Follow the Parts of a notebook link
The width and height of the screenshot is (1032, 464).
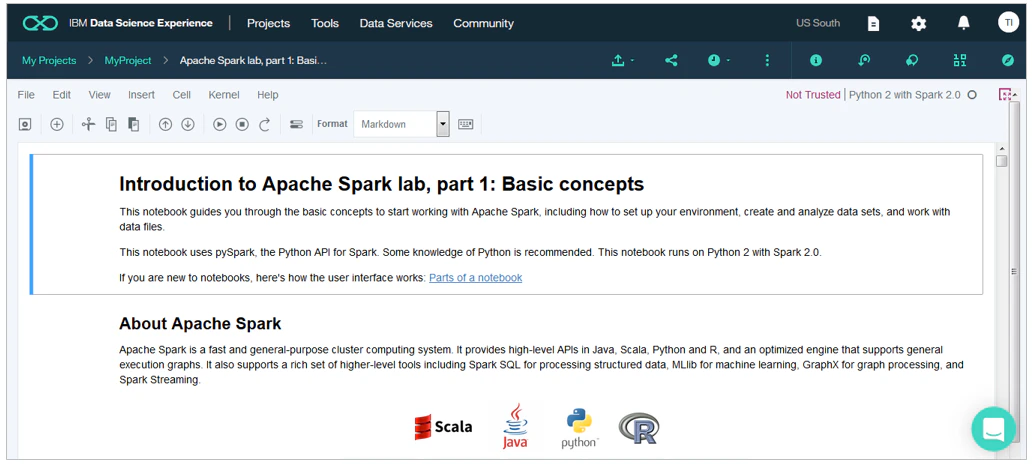pyautogui.click(x=476, y=278)
